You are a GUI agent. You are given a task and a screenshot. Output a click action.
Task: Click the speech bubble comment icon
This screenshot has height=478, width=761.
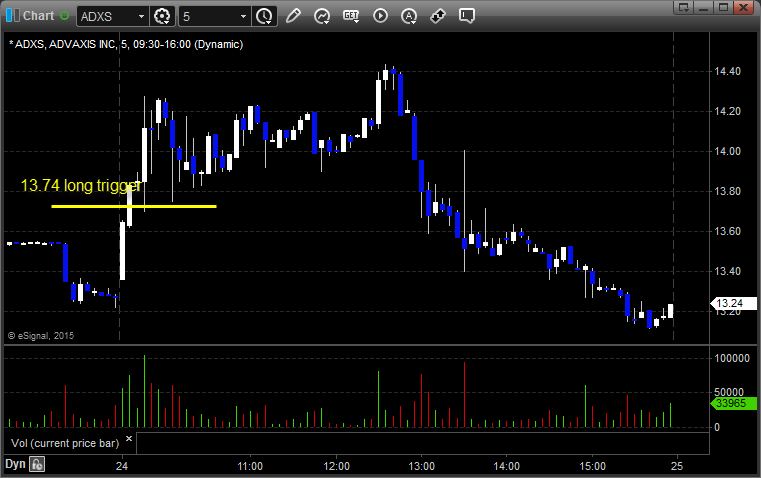466,16
